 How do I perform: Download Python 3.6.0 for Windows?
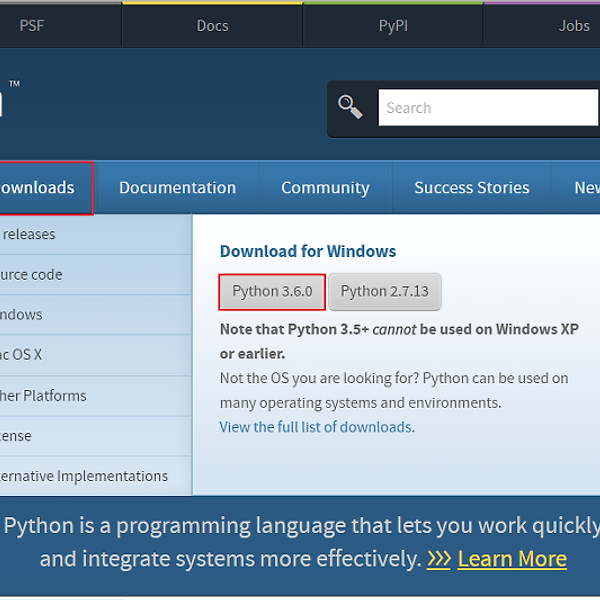pos(272,292)
